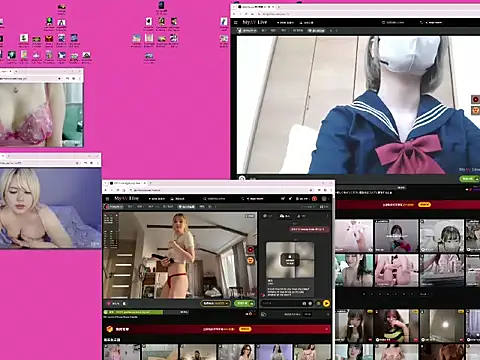Open the hamburger menu in the front MyAV Live window
480x360 pixels.
pos(107,199)
